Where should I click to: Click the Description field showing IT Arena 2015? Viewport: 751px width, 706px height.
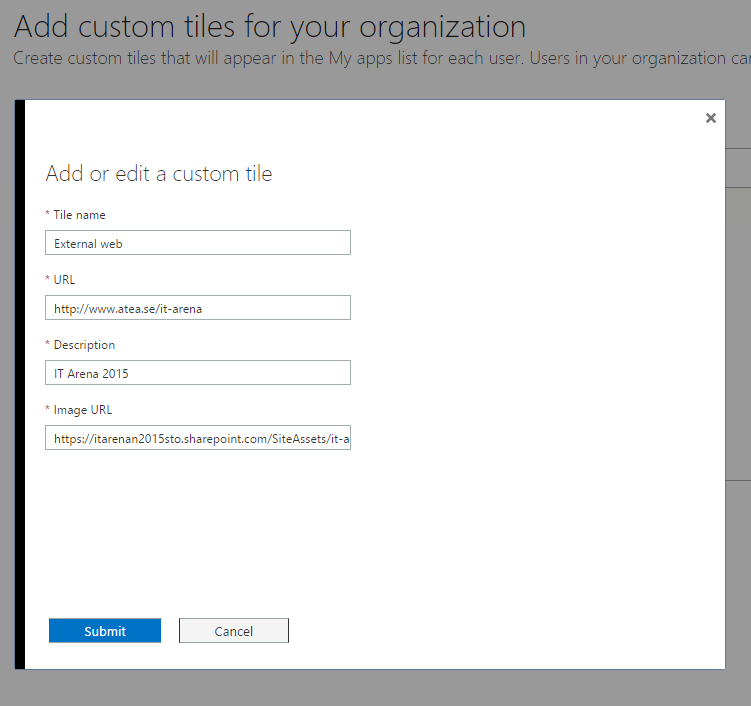198,373
